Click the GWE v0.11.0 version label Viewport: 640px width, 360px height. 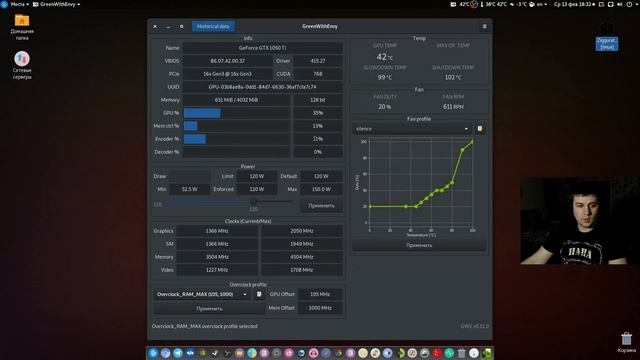coord(475,327)
